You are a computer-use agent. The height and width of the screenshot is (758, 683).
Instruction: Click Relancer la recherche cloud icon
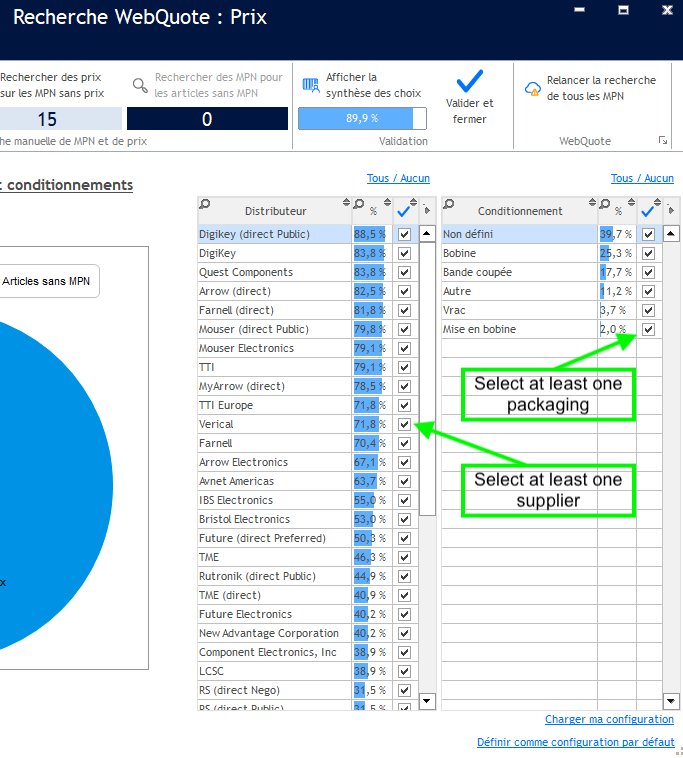(x=532, y=88)
